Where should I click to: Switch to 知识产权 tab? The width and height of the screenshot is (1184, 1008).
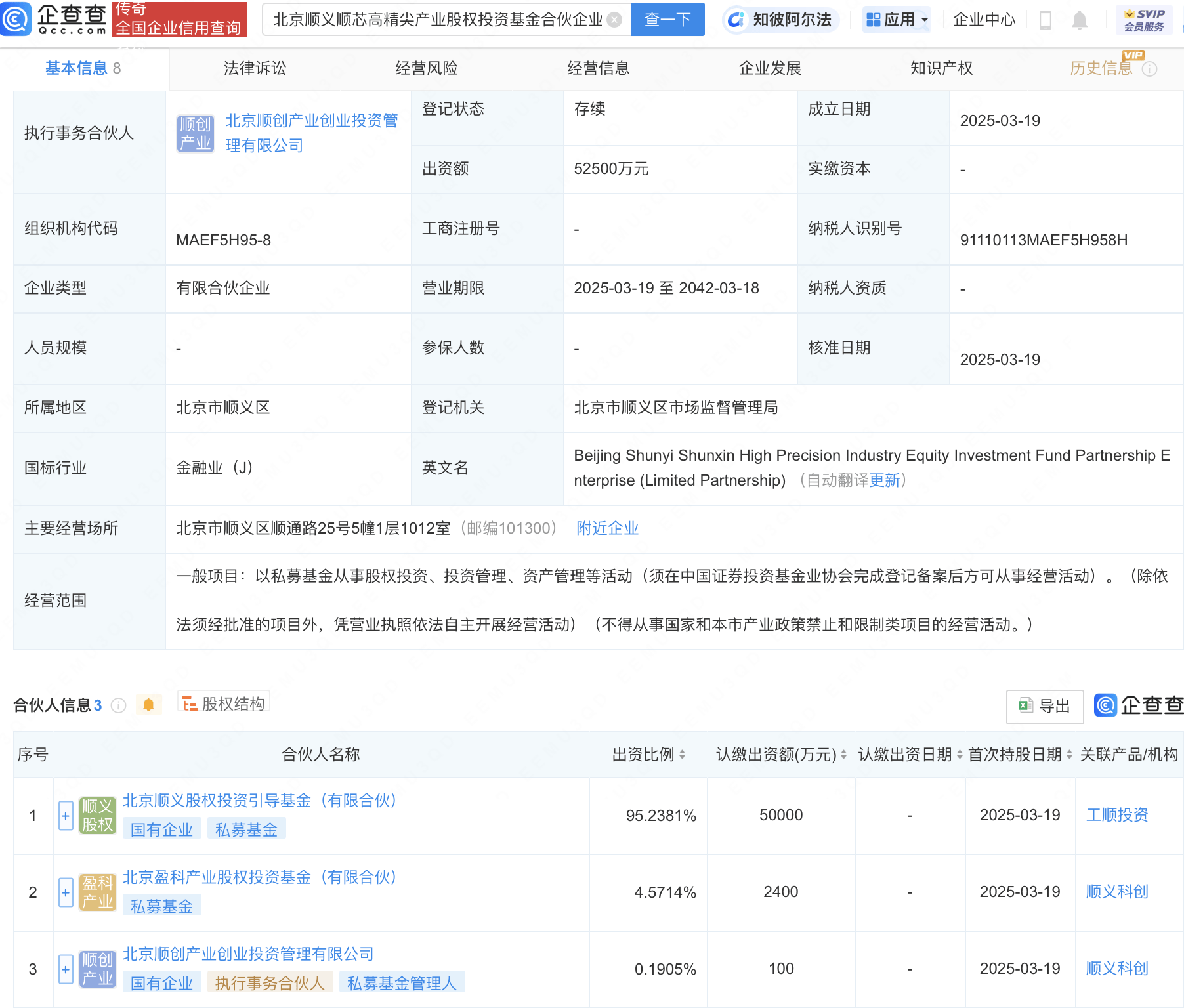click(942, 68)
